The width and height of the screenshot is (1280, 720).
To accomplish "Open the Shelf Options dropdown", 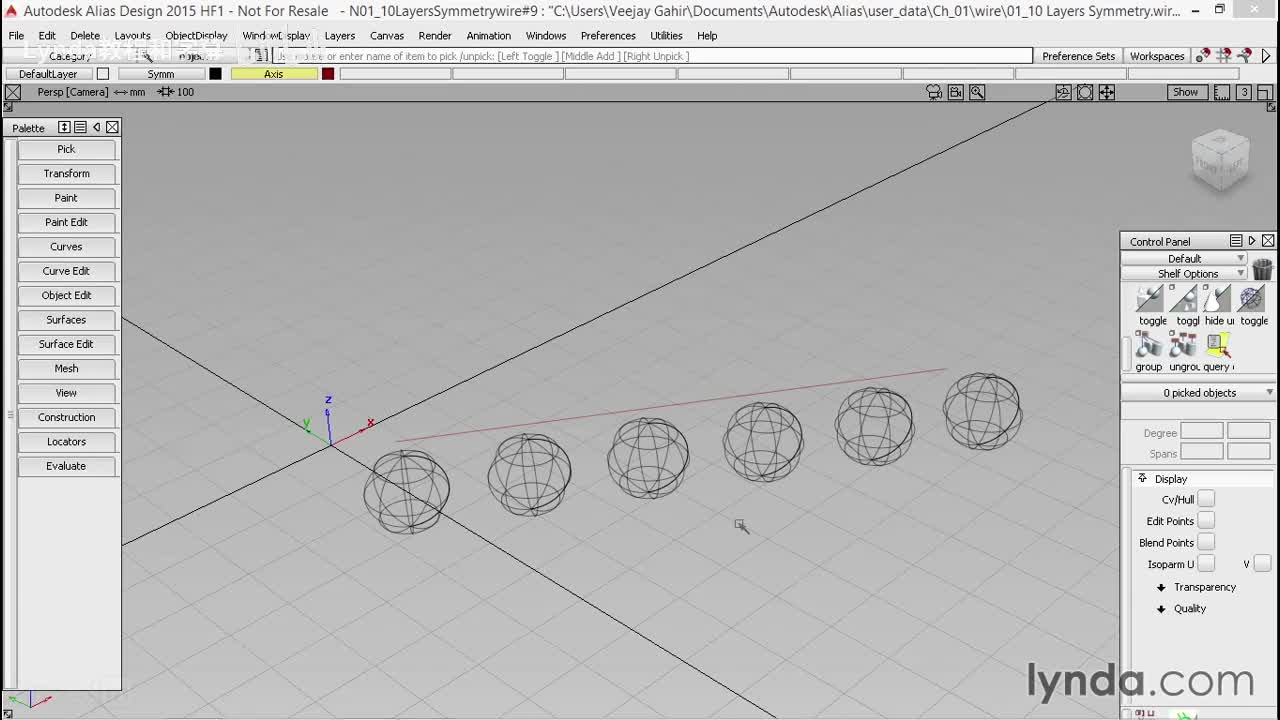I will tap(1185, 273).
